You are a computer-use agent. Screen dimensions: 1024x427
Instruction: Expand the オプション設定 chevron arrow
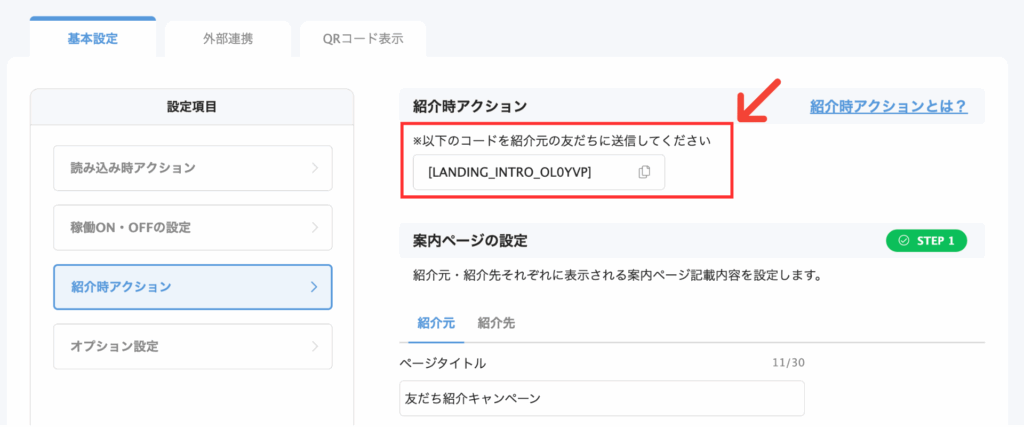point(314,347)
